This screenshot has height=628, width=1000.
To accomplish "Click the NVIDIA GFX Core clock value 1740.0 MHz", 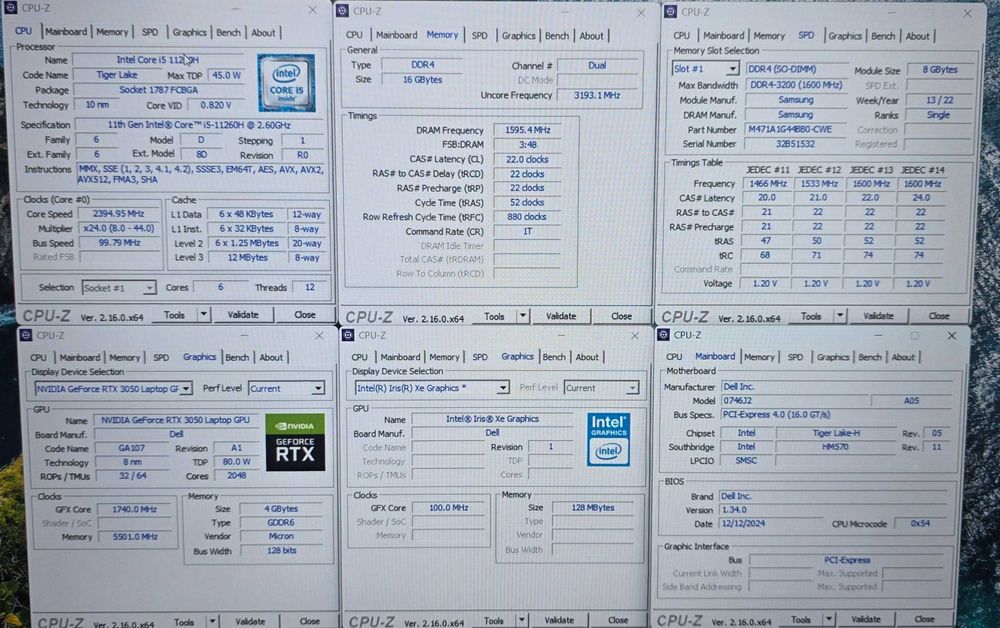I will pyautogui.click(x=135, y=509).
